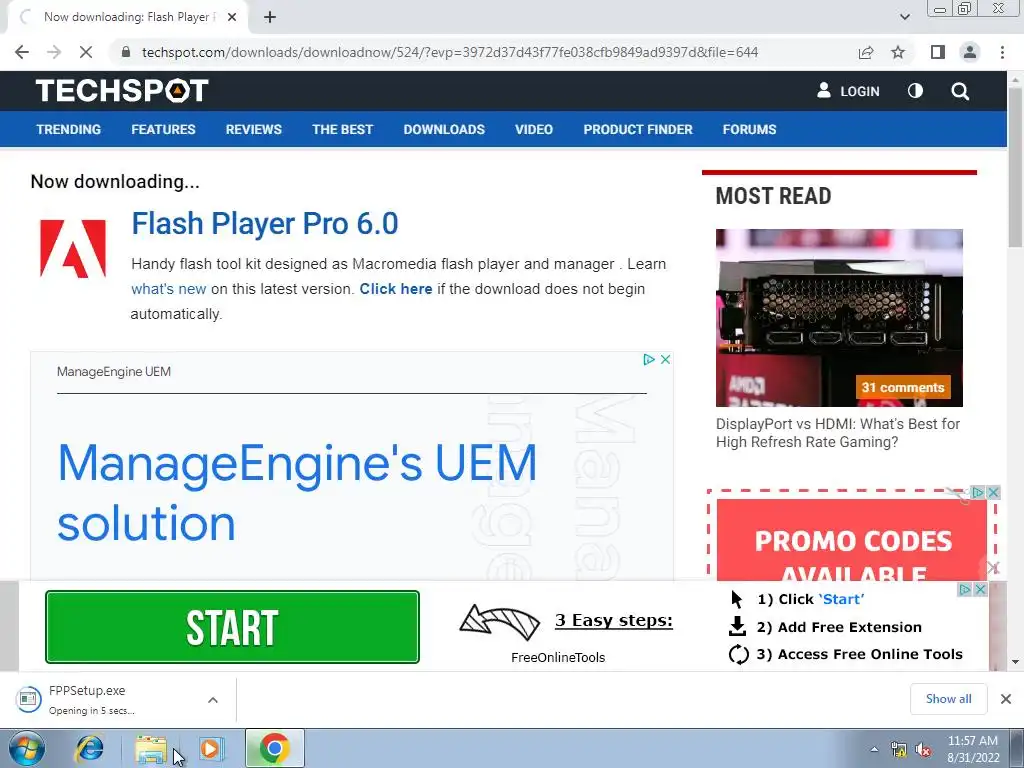Click the "3 Easy steps:" heading
The height and width of the screenshot is (768, 1024).
tap(614, 620)
